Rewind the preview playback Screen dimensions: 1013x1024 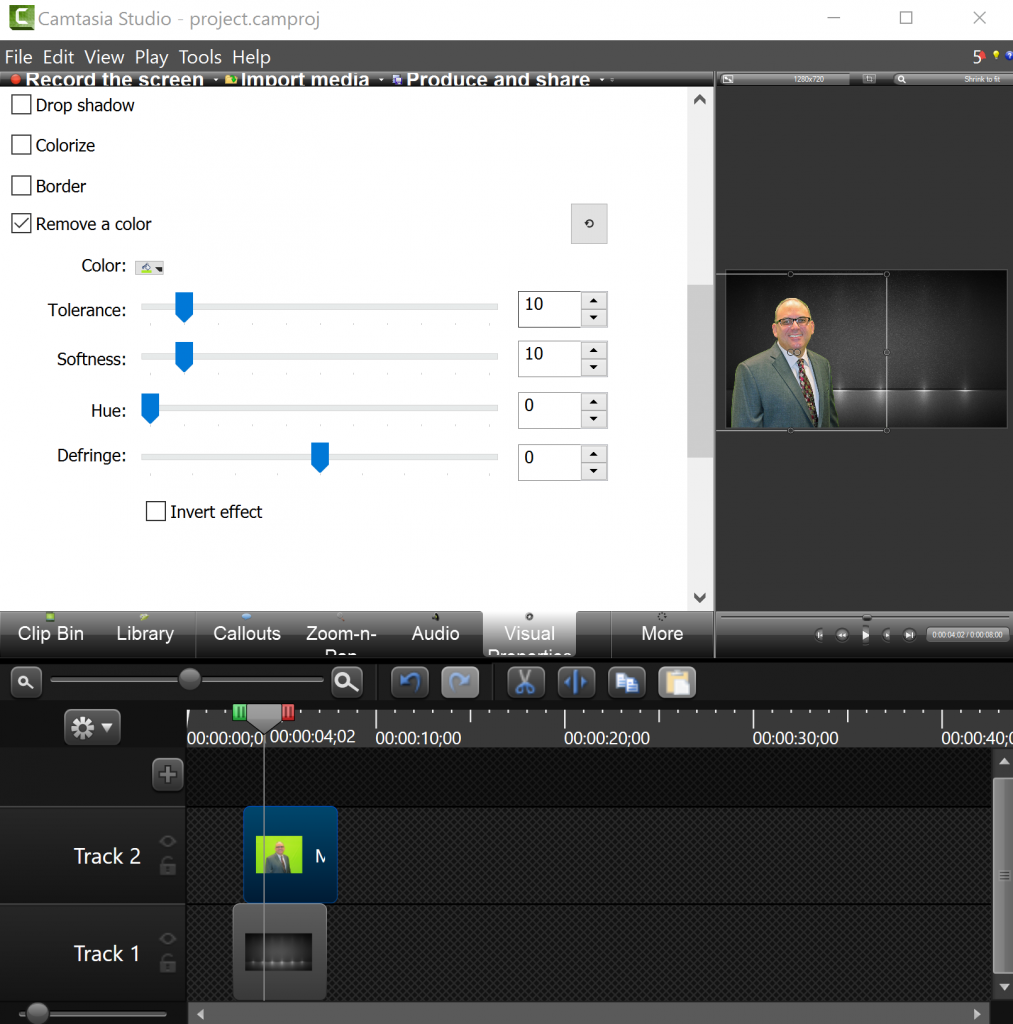(842, 635)
